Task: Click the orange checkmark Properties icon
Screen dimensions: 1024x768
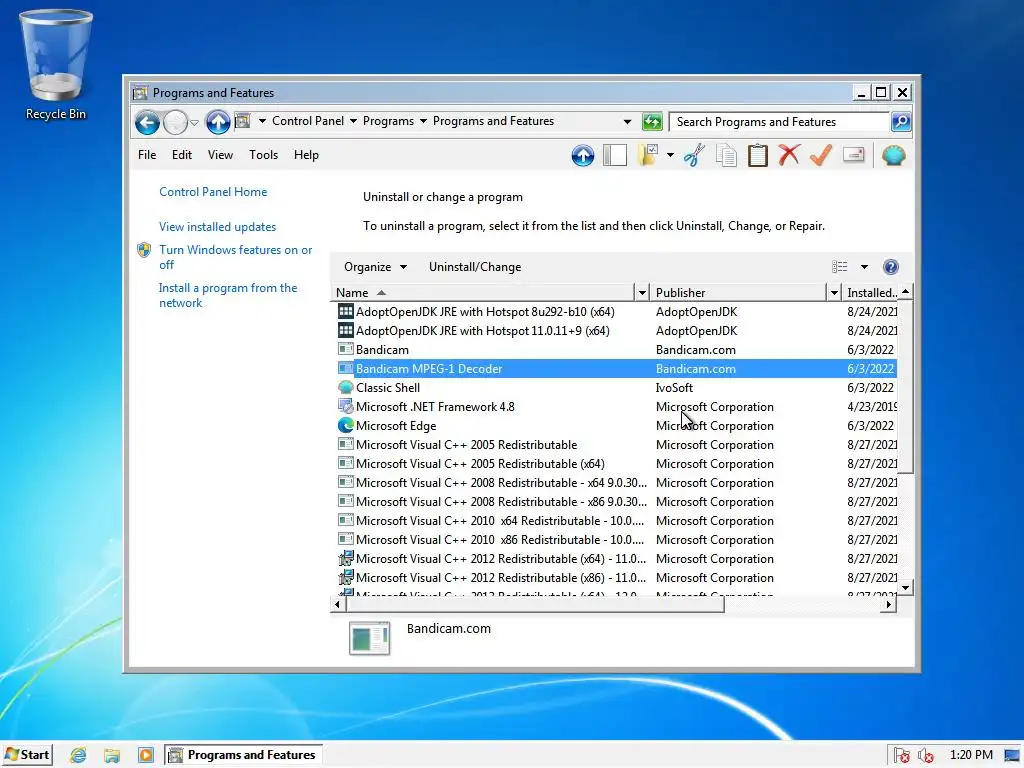Action: click(821, 155)
